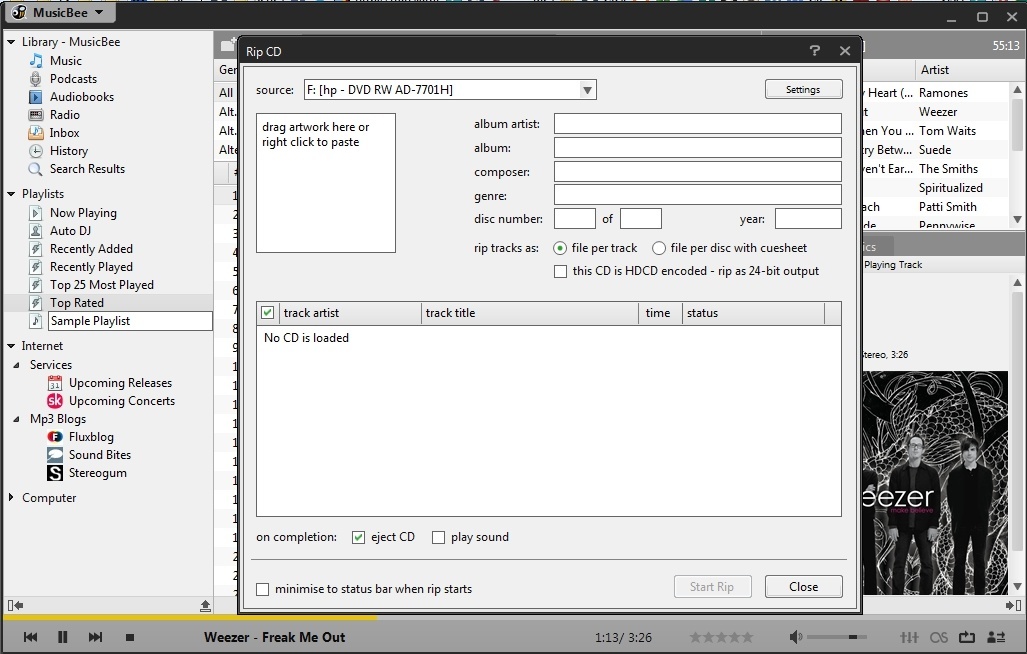Click the Close button in Rip CD

(x=803, y=587)
